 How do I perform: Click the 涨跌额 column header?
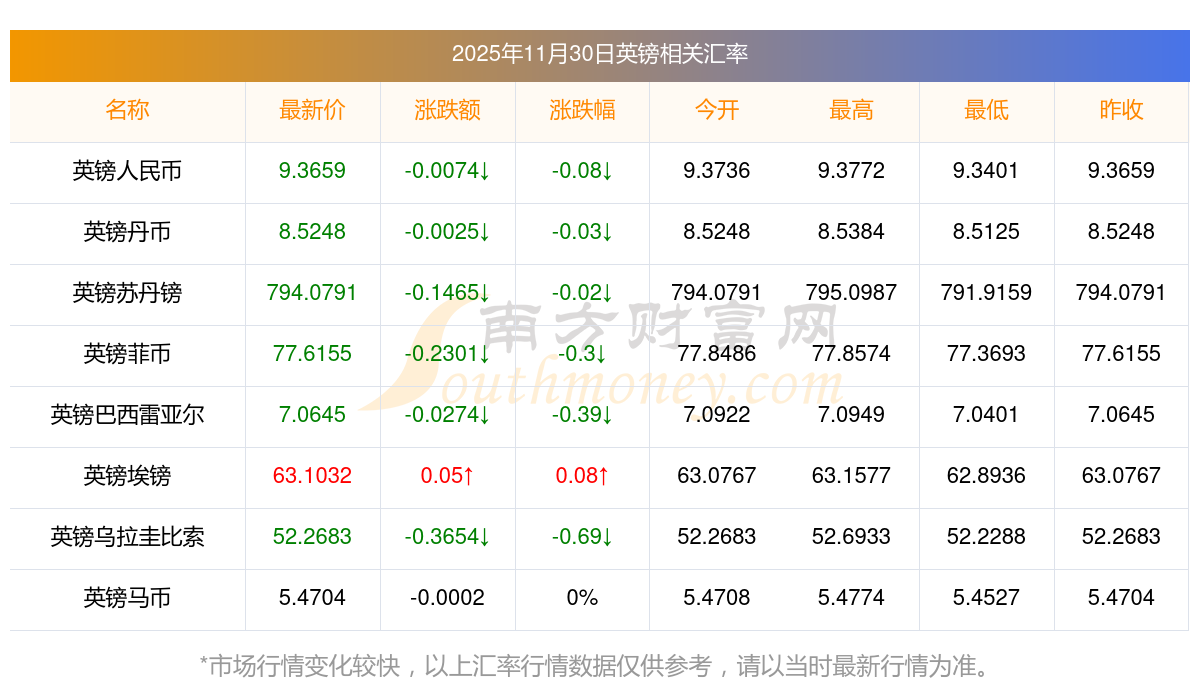tap(447, 110)
